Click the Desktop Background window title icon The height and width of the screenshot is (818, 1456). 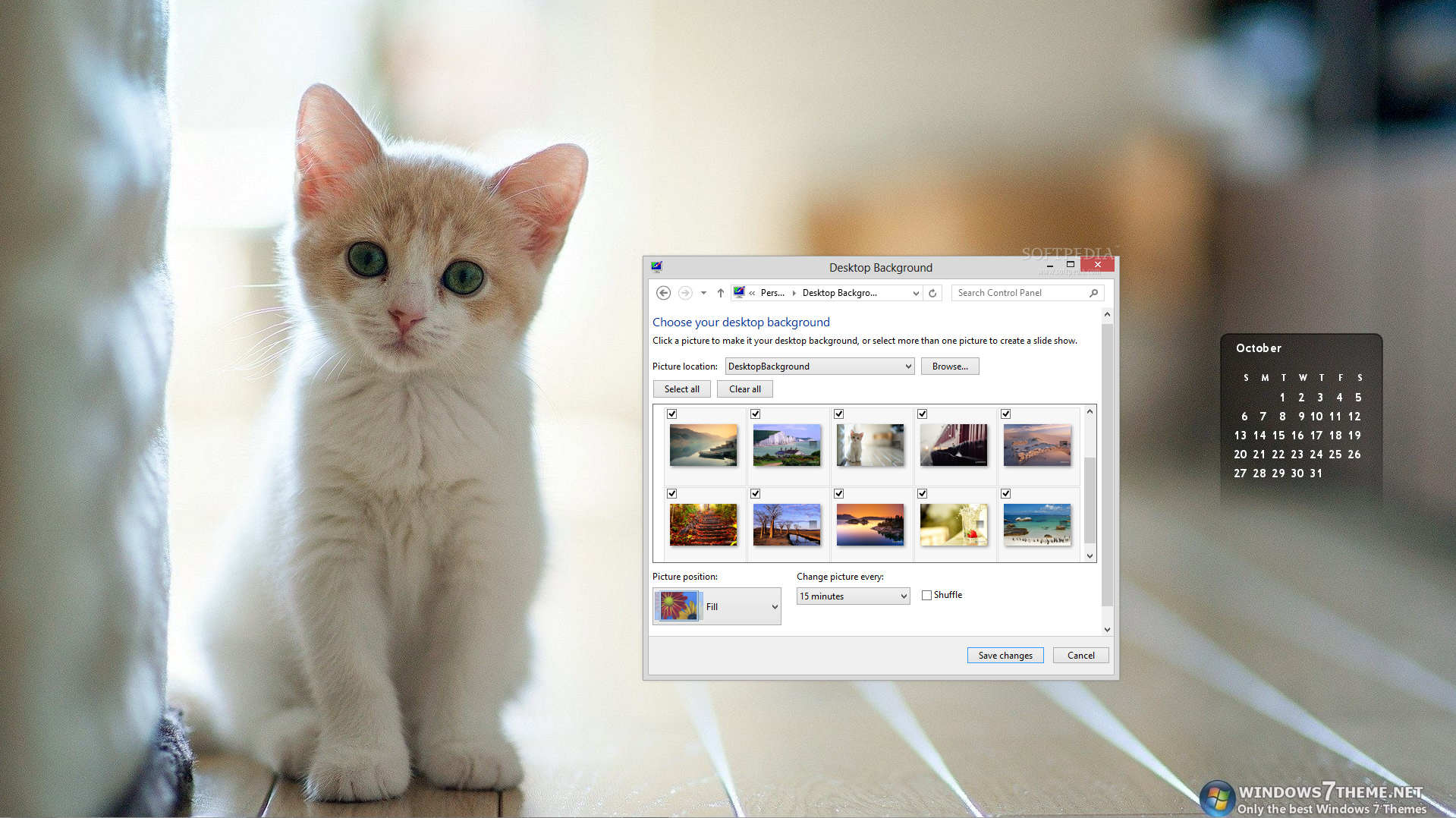656,267
